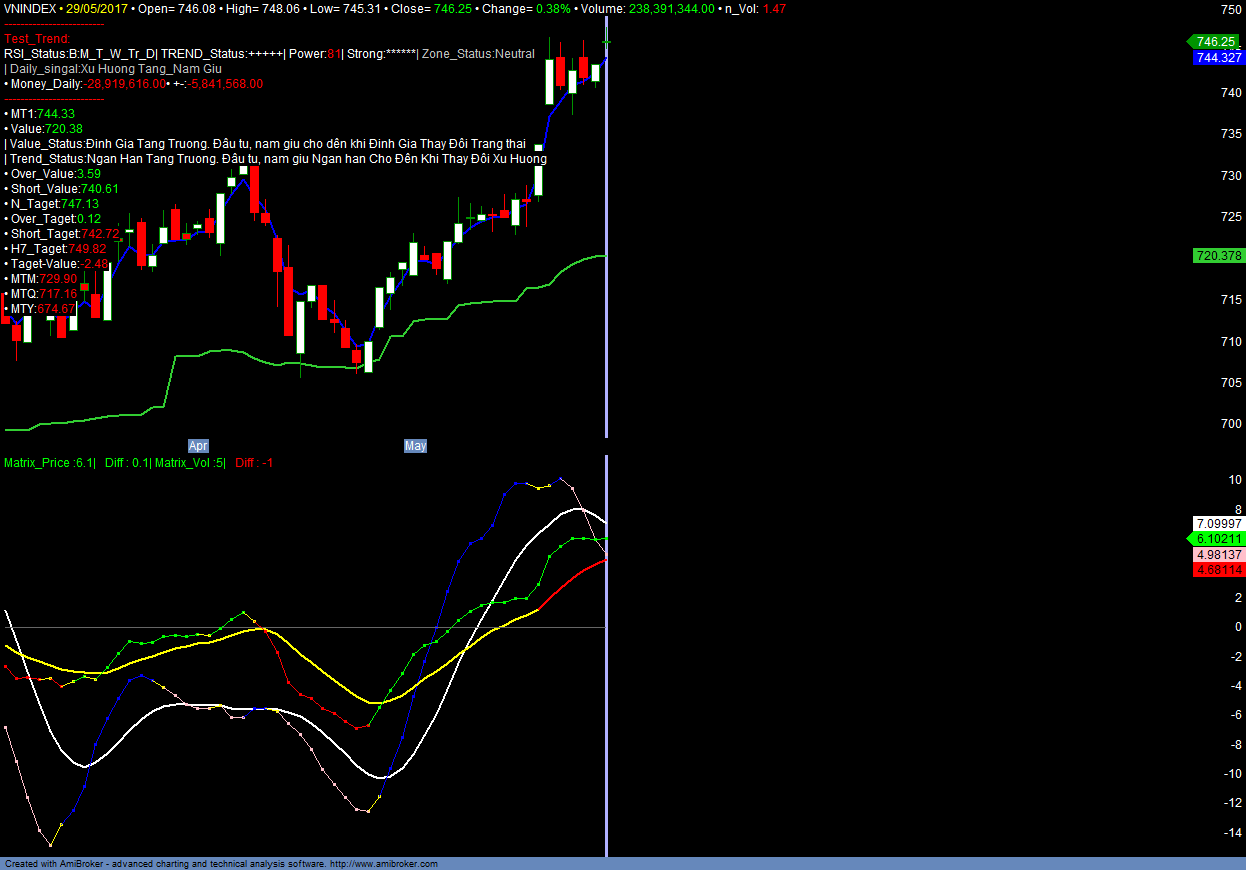Click the Matrix_Price label in lower pane
This screenshot has height=870, width=1246.
50,463
